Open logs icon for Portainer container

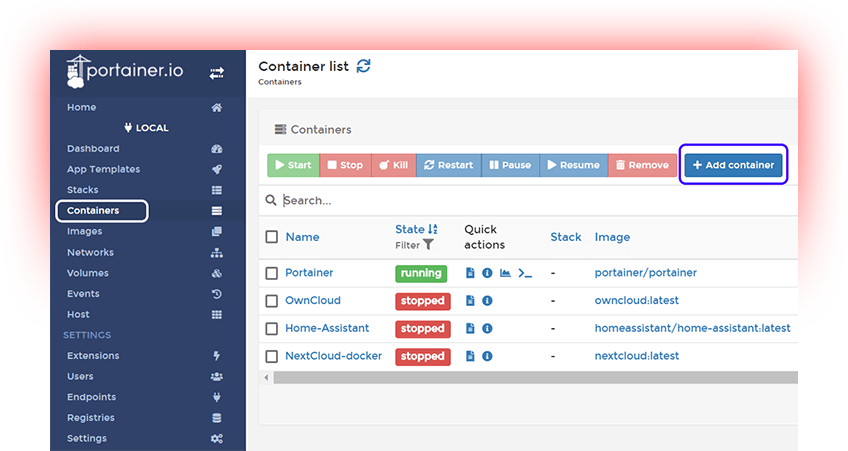coord(470,273)
